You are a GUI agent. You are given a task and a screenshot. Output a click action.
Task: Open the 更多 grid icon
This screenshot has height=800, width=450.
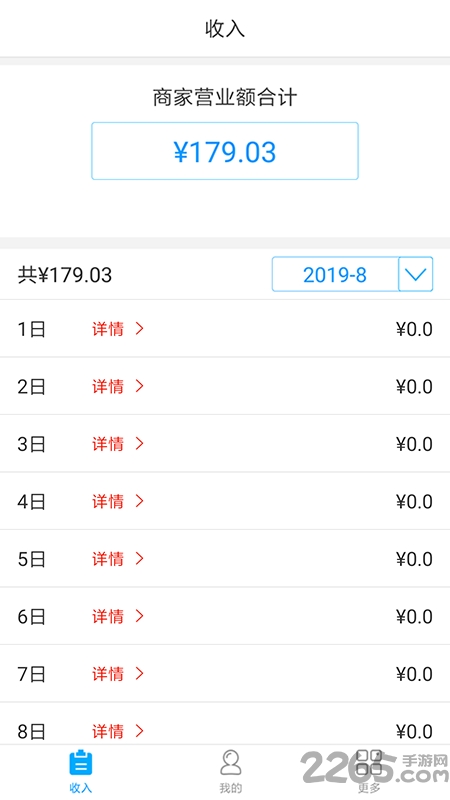pos(369,762)
